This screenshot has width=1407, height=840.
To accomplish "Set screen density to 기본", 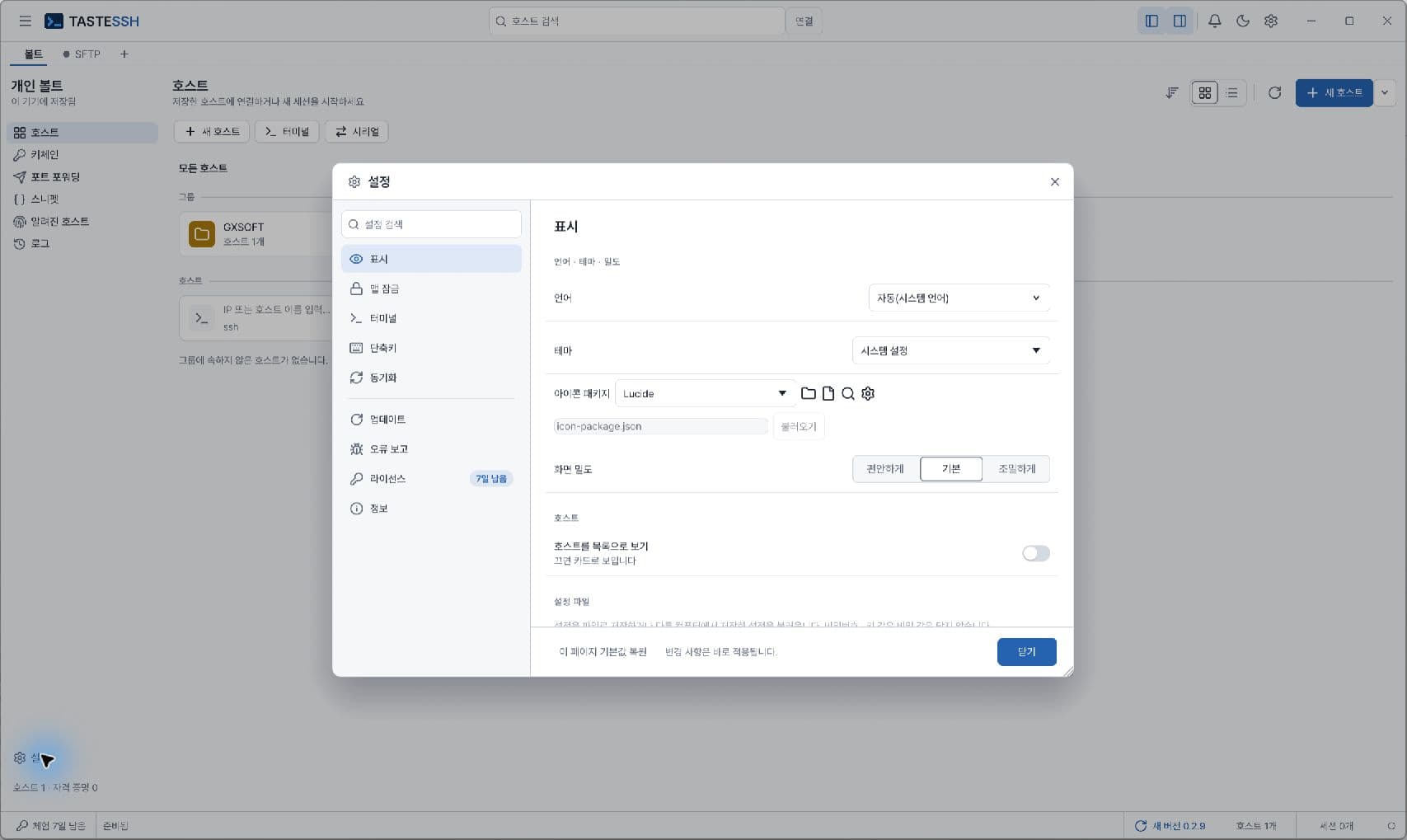I will click(x=951, y=468).
